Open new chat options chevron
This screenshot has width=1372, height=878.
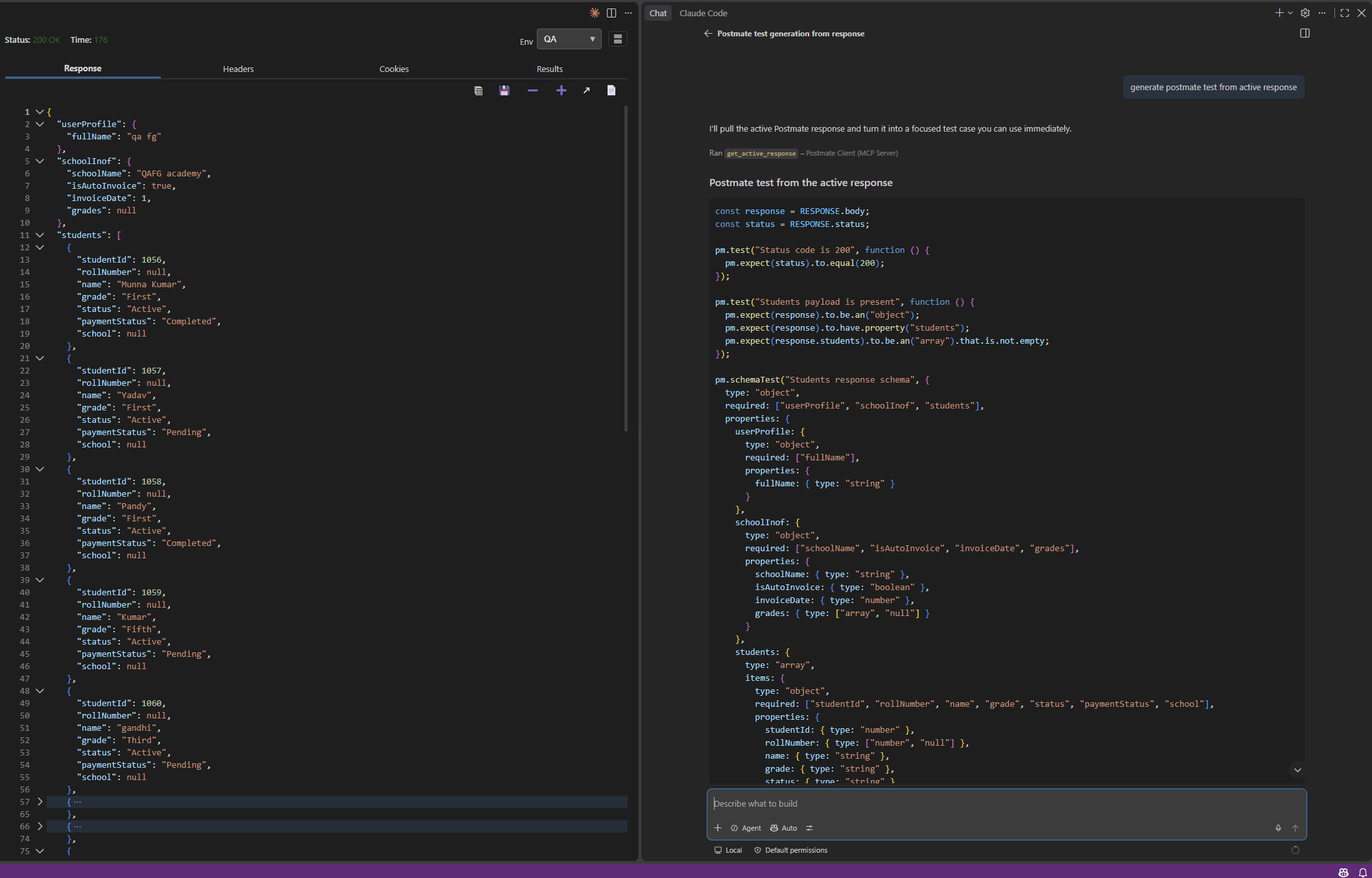pos(1290,13)
